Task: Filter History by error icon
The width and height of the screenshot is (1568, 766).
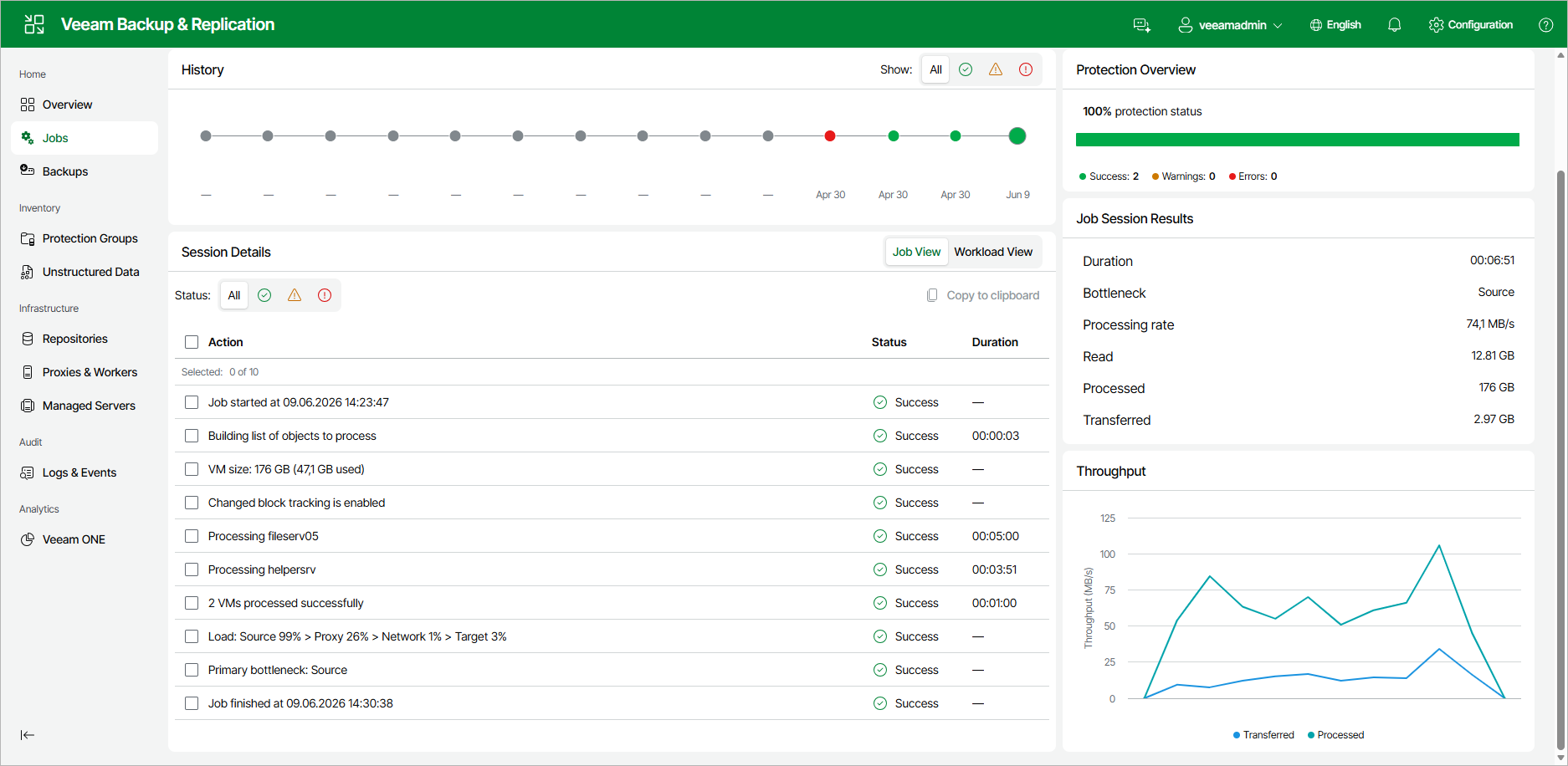Action: [x=1026, y=69]
